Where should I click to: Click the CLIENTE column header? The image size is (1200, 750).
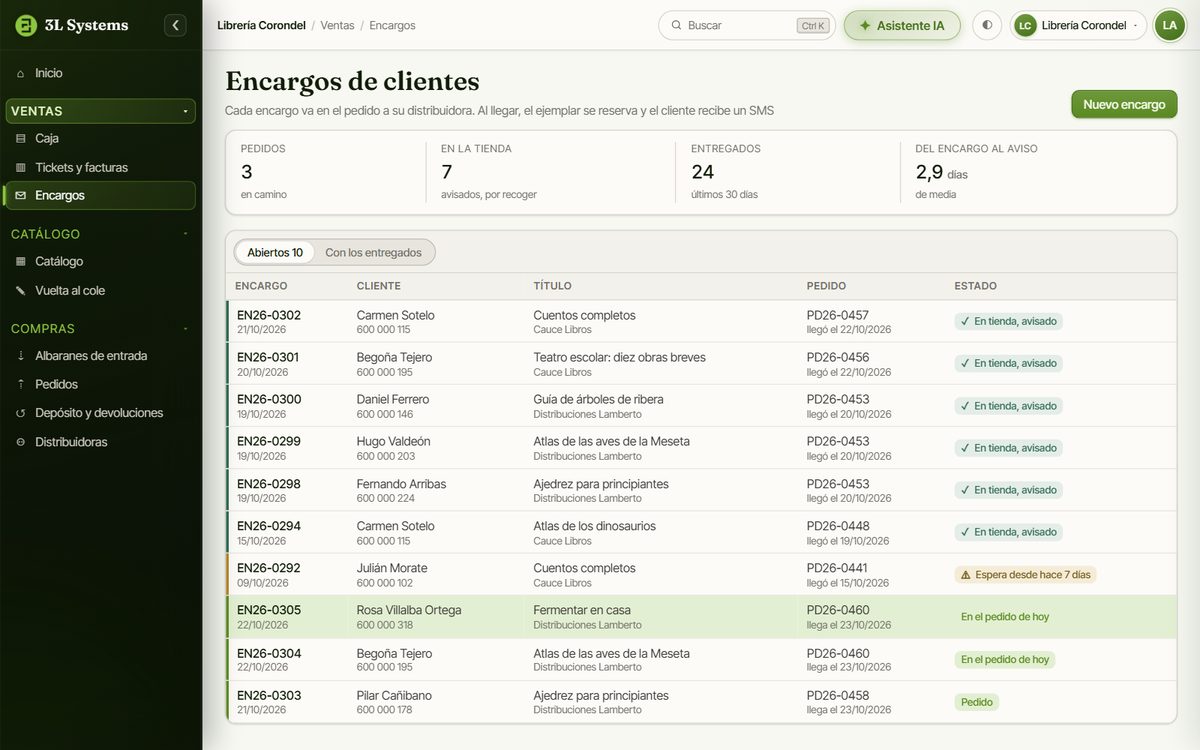click(x=379, y=286)
